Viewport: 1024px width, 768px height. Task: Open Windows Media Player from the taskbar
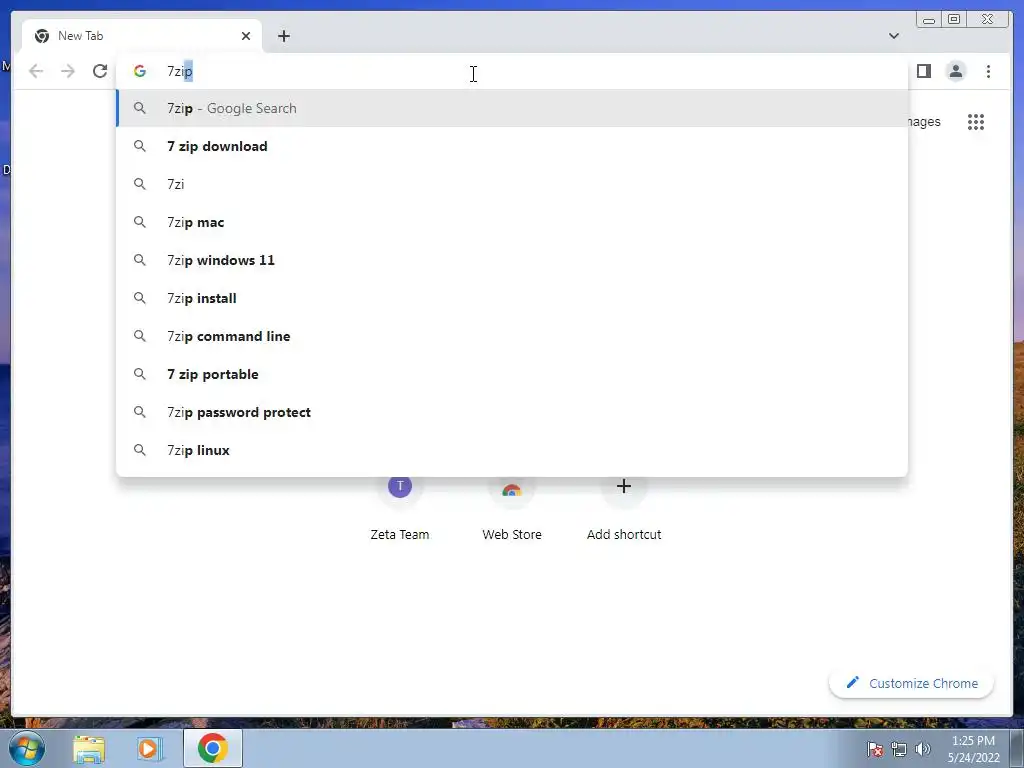pyautogui.click(x=150, y=748)
